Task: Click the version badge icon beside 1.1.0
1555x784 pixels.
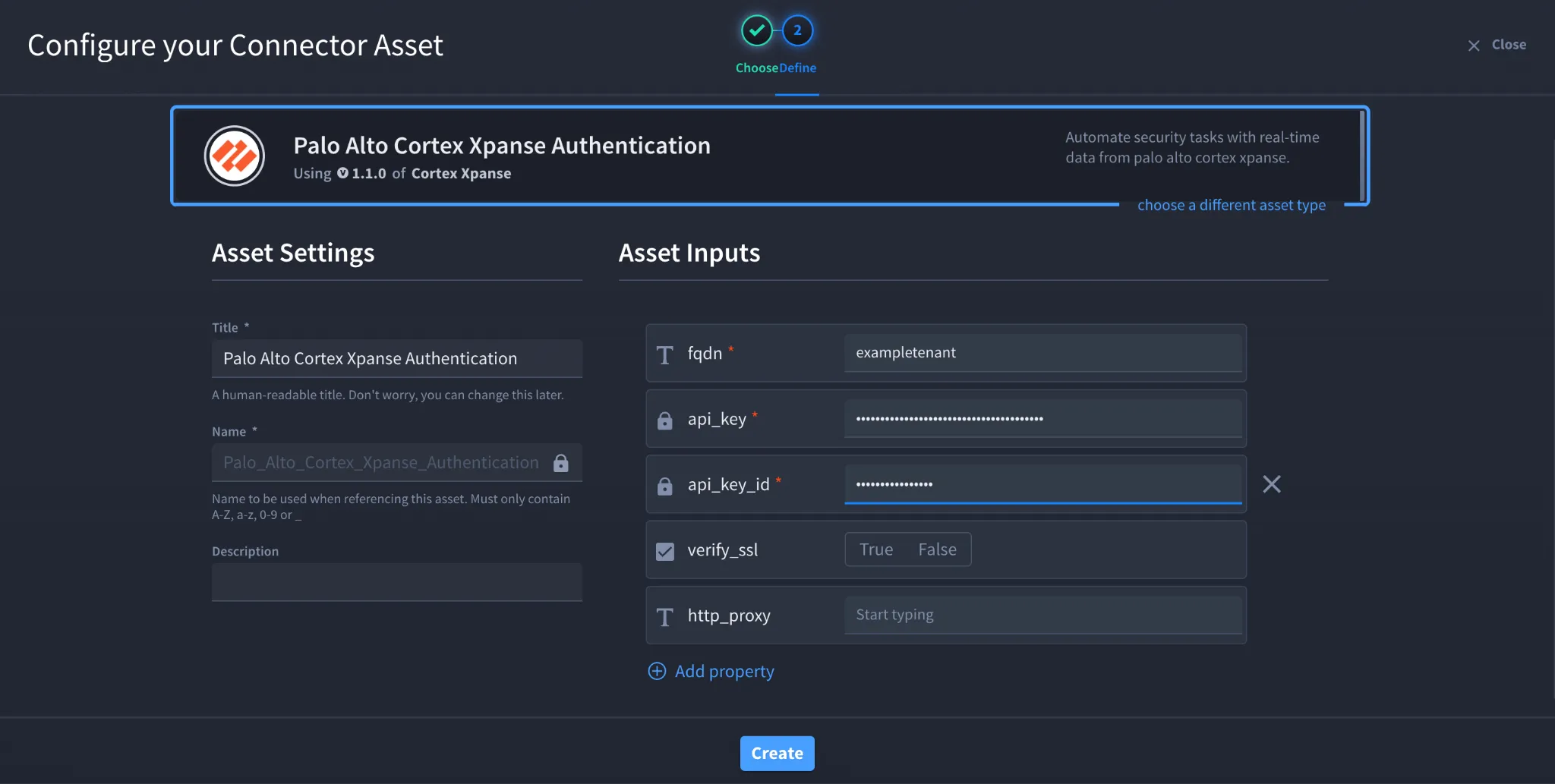Action: (342, 173)
